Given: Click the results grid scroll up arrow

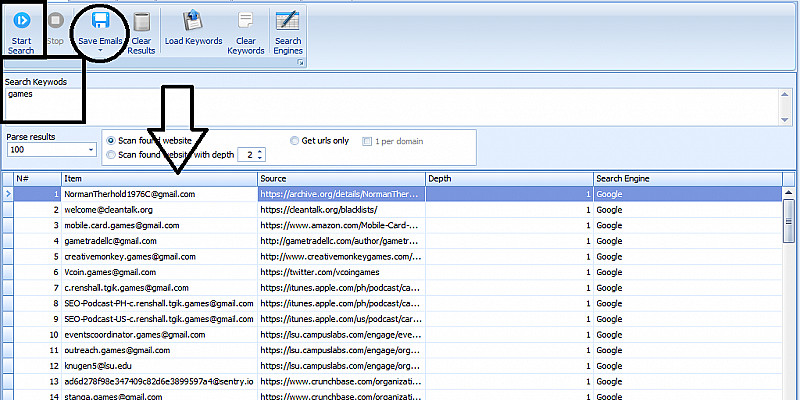Looking at the screenshot, I should click(789, 193).
